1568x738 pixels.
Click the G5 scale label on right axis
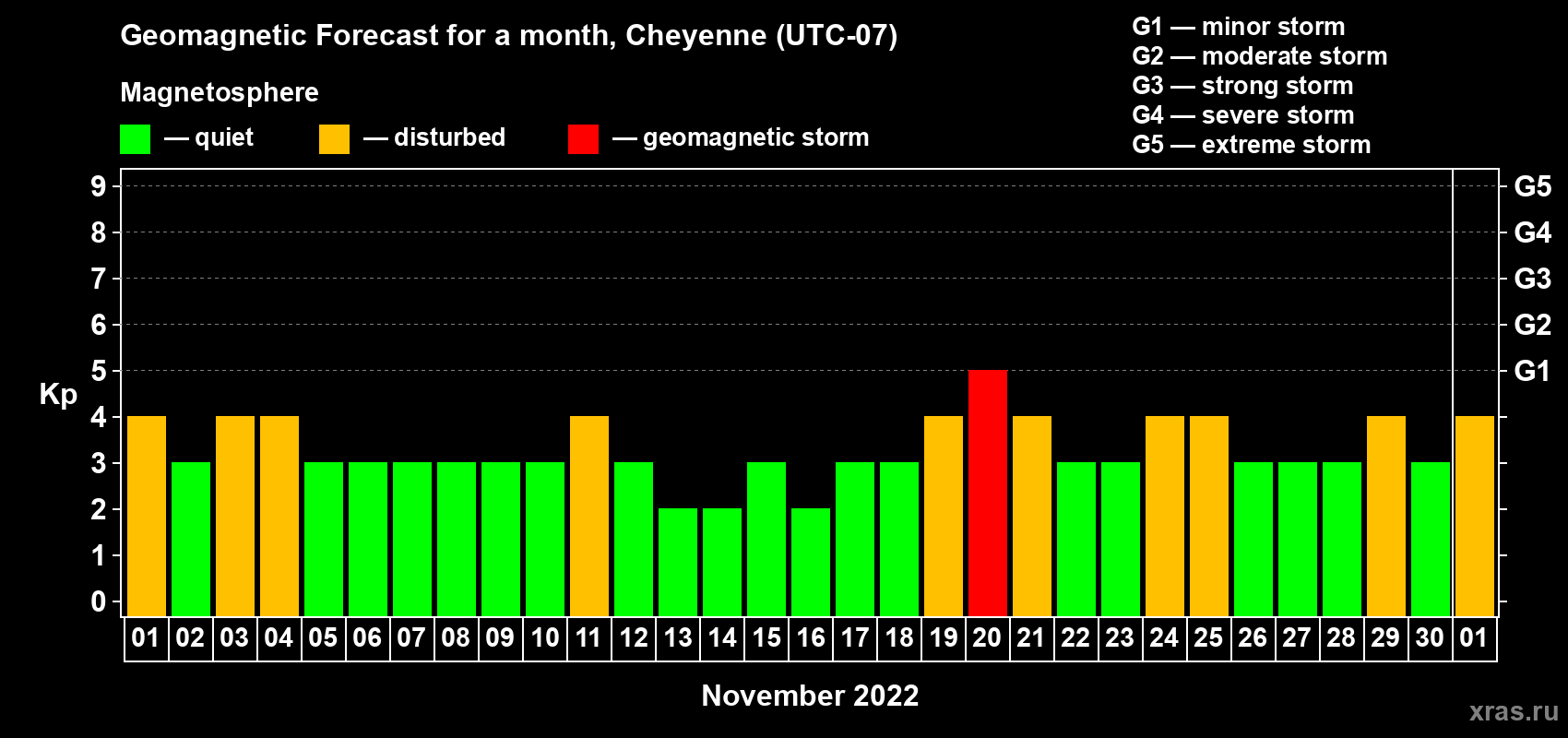[1533, 186]
